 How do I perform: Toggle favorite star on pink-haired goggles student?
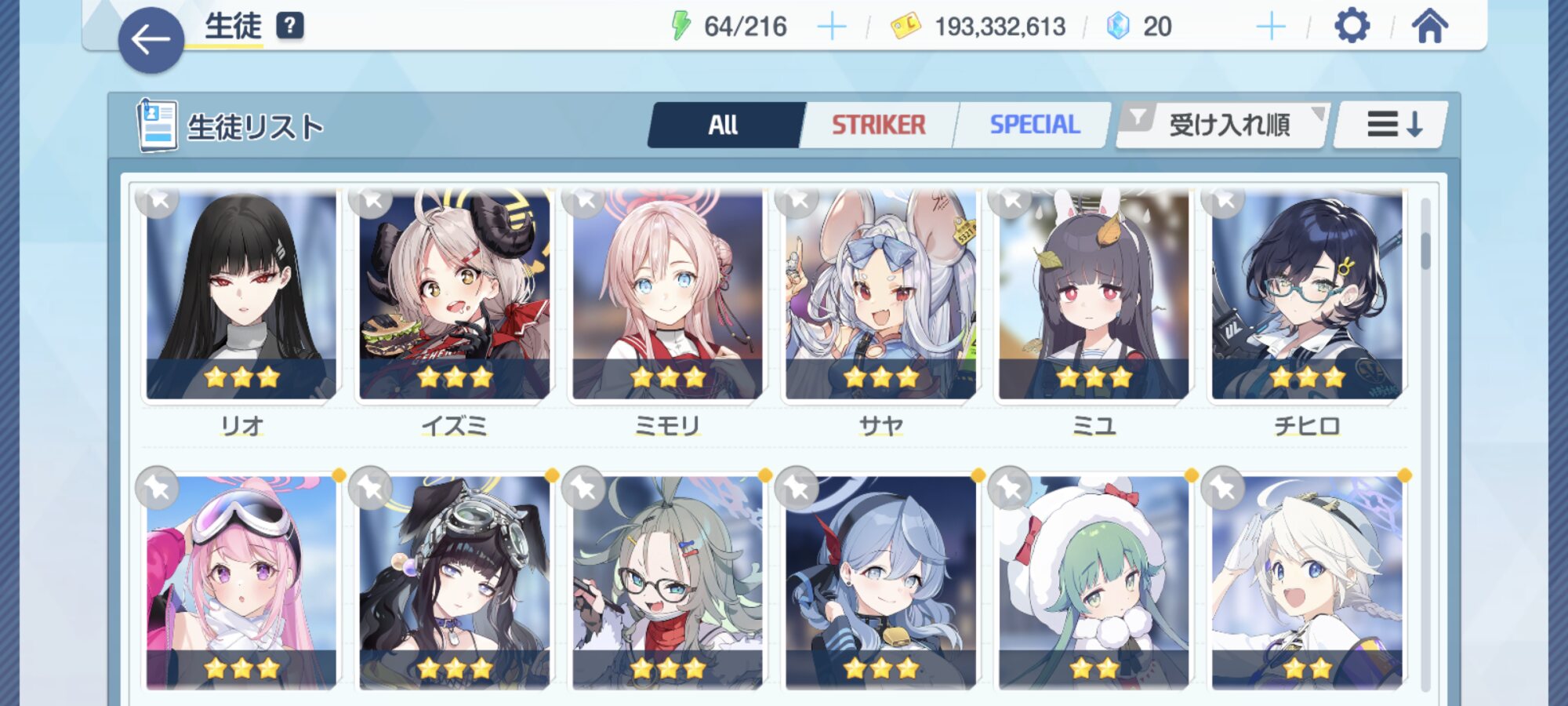158,488
